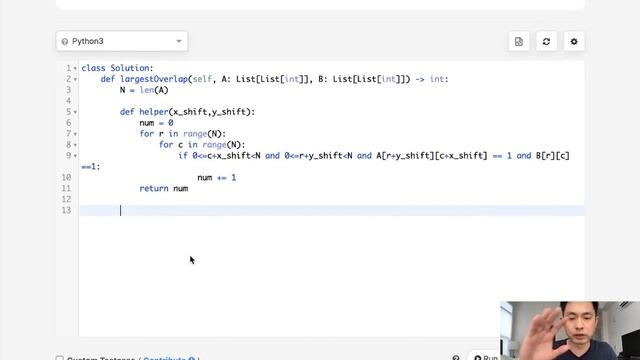The image size is (640, 360).
Task: Reset code with the refresh icon
Action: 546,42
